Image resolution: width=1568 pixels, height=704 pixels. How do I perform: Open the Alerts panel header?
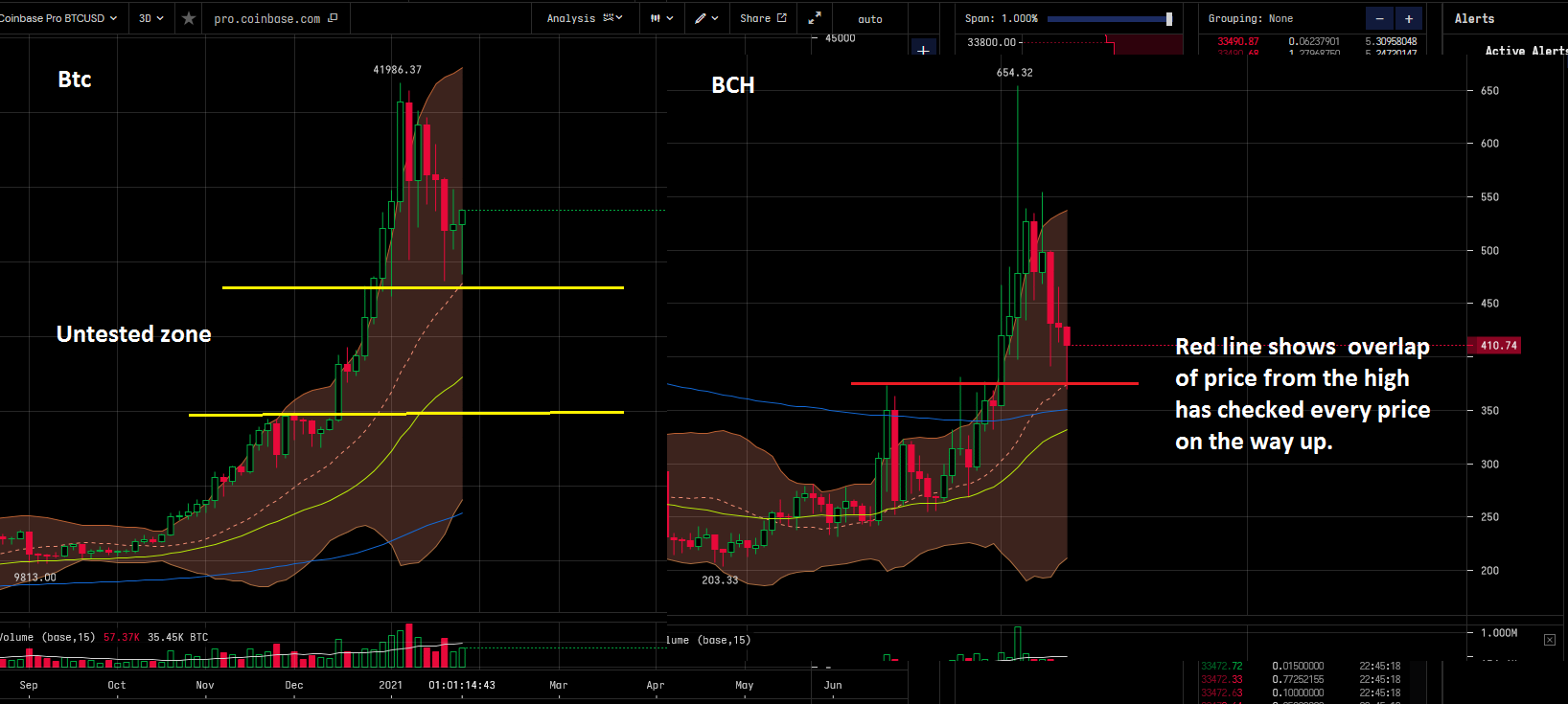(1474, 18)
